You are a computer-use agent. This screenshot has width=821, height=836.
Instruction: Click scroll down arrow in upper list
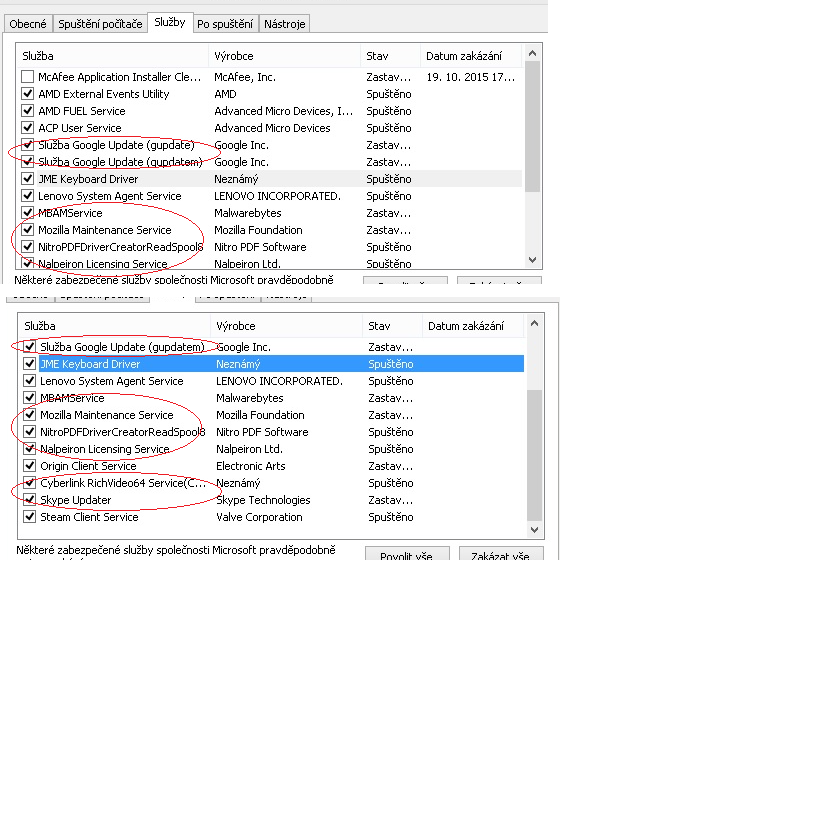click(x=532, y=260)
